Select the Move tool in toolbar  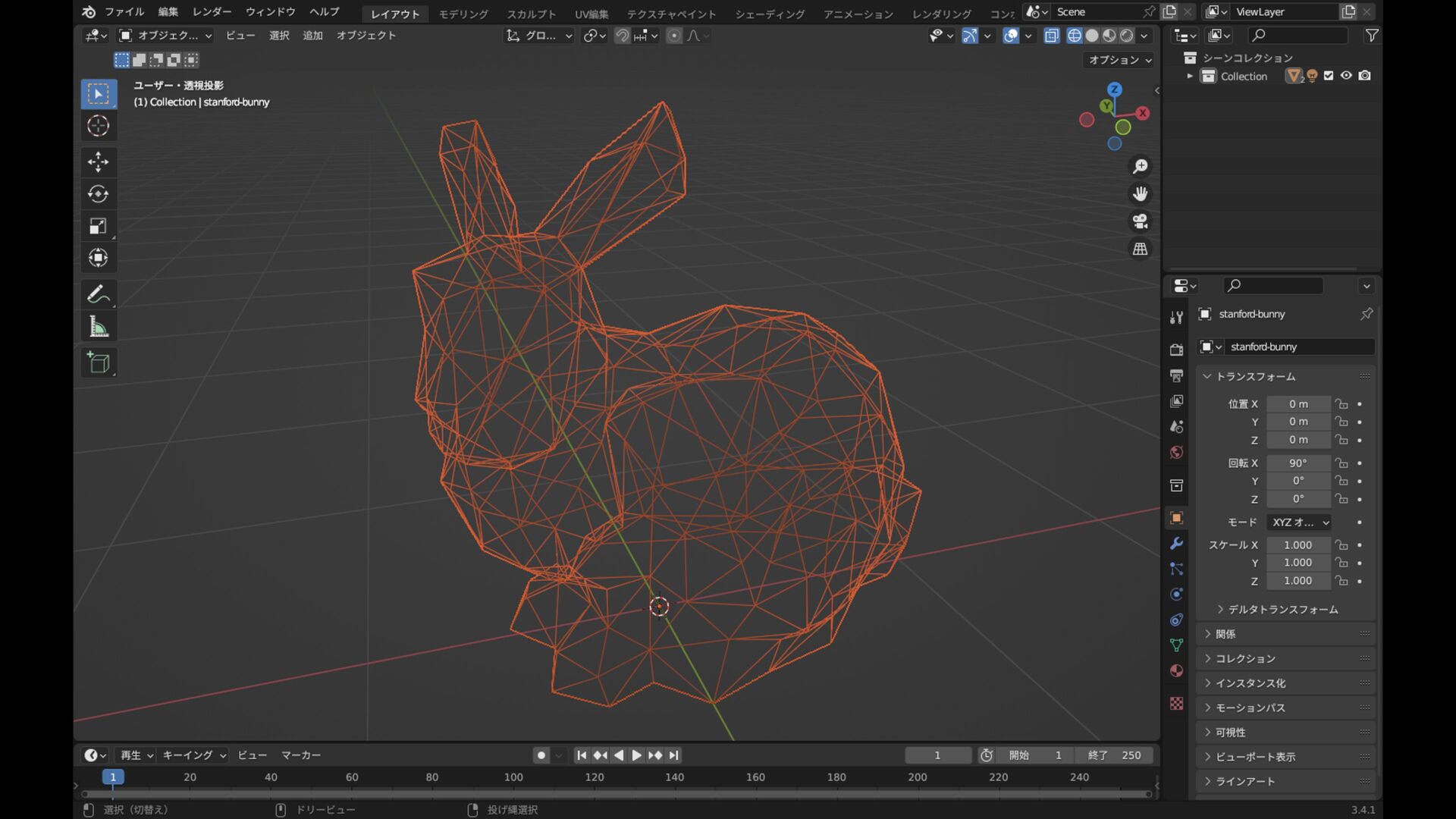point(98,161)
